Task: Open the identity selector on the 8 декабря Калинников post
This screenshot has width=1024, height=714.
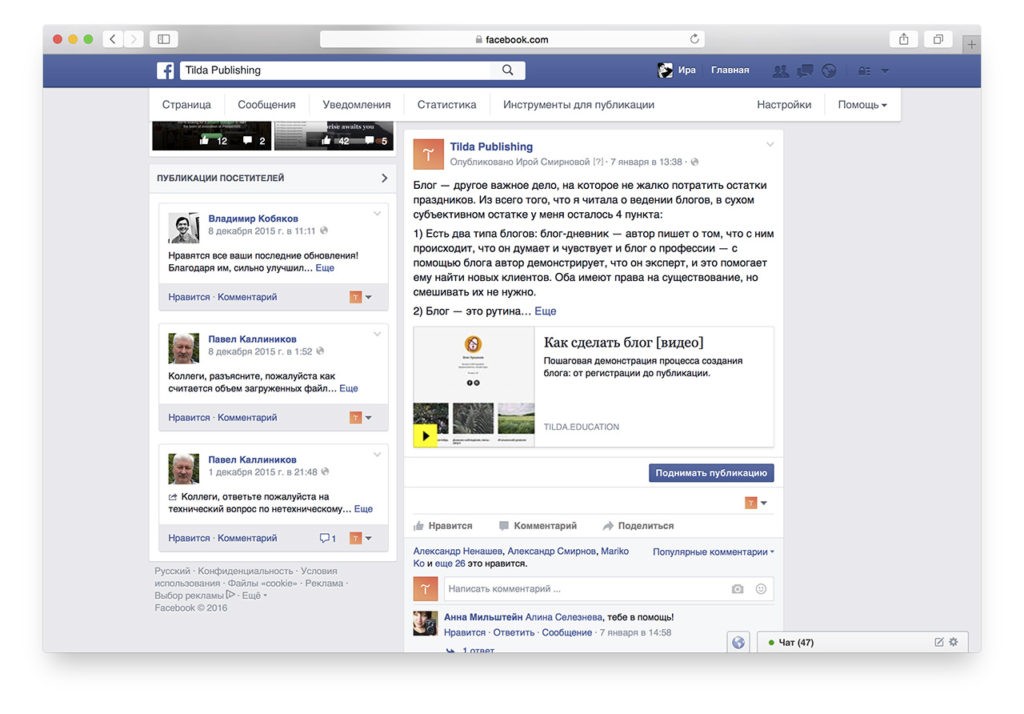Action: tap(360, 417)
